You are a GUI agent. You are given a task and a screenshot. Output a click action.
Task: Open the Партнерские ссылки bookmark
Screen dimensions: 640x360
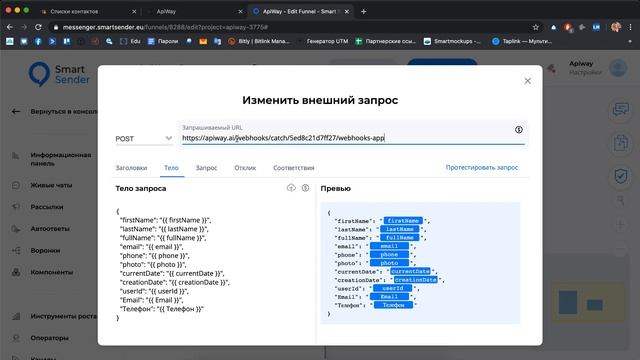coord(386,41)
